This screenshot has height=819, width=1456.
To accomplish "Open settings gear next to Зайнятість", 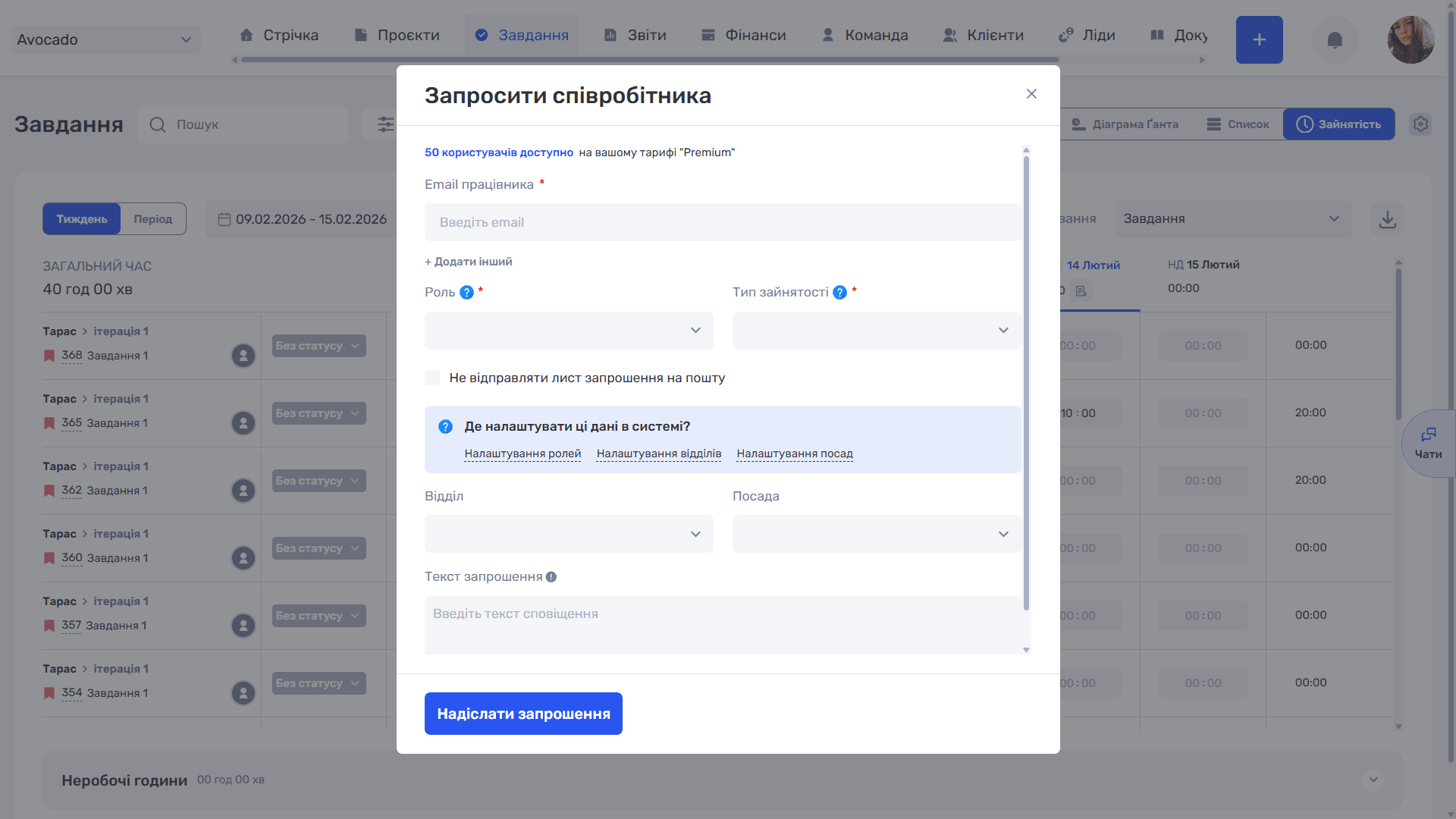I will click(1420, 124).
